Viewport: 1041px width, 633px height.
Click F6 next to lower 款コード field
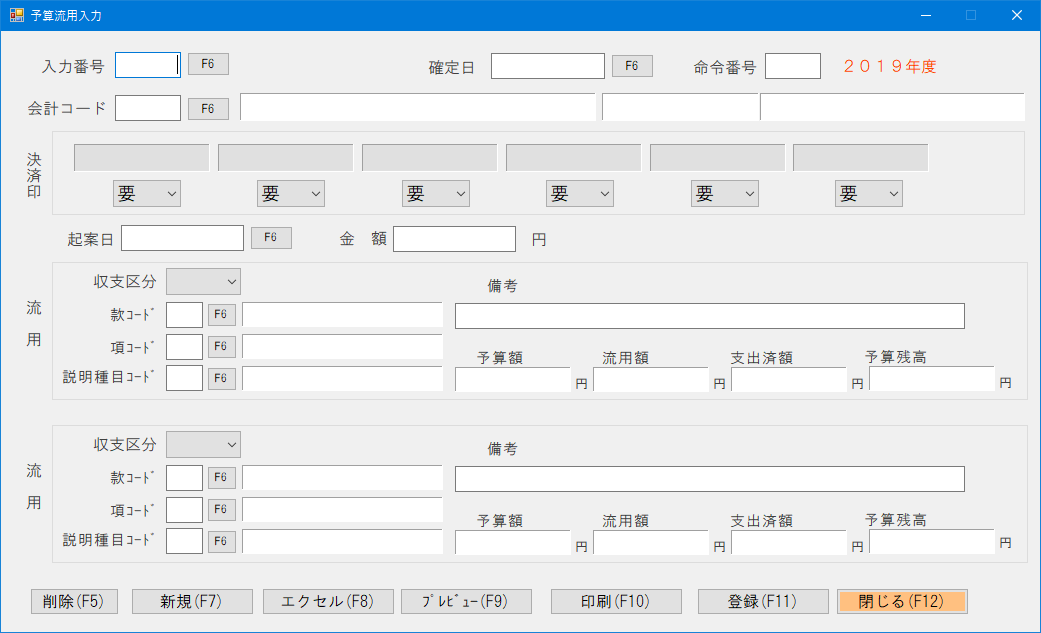[x=221, y=477]
